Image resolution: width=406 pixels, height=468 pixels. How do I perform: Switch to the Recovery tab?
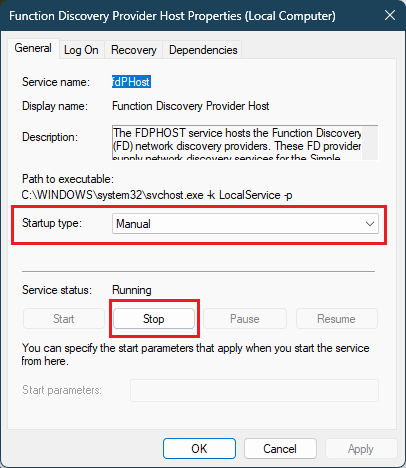[134, 50]
